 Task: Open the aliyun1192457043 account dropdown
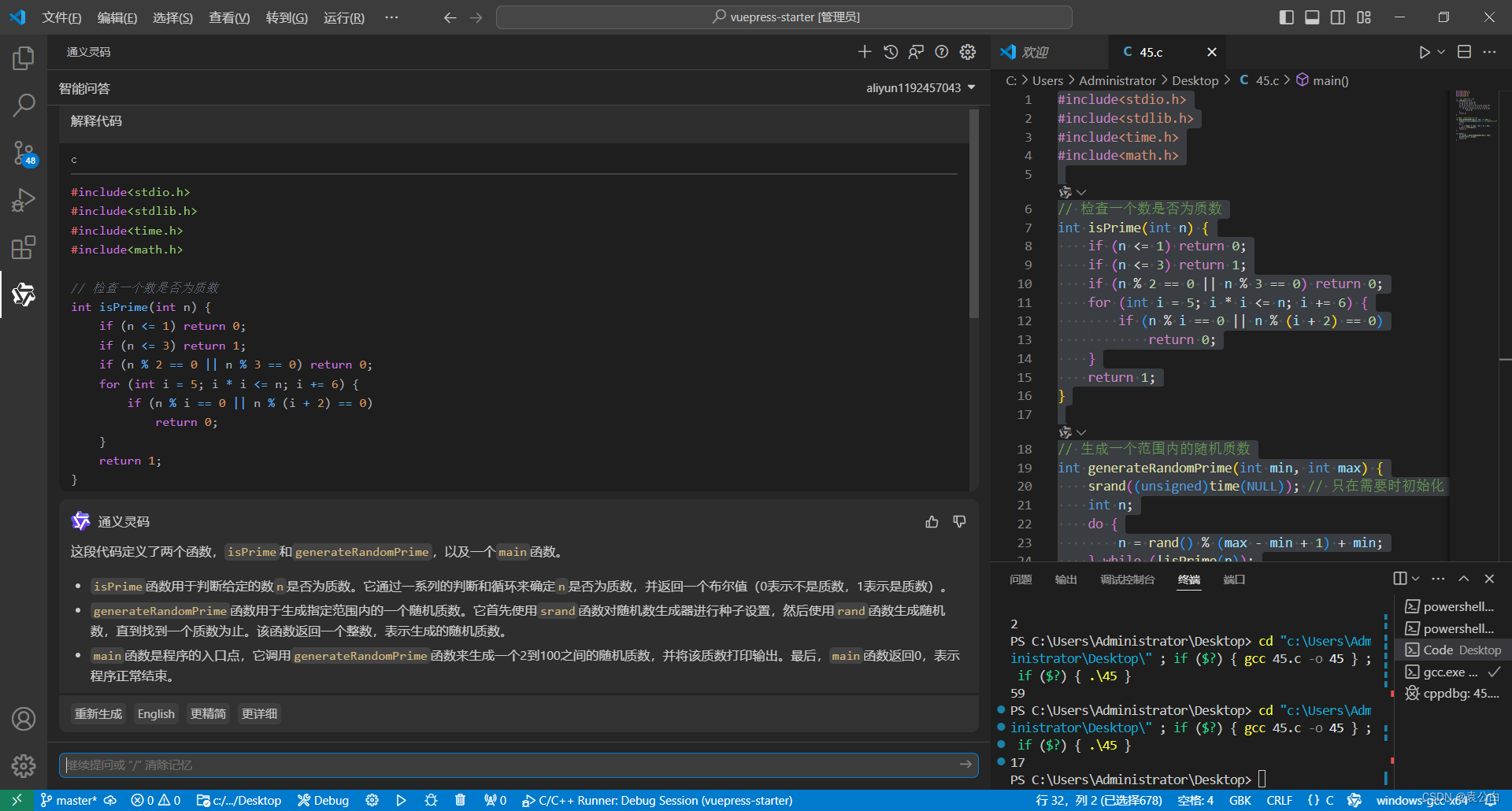921,88
